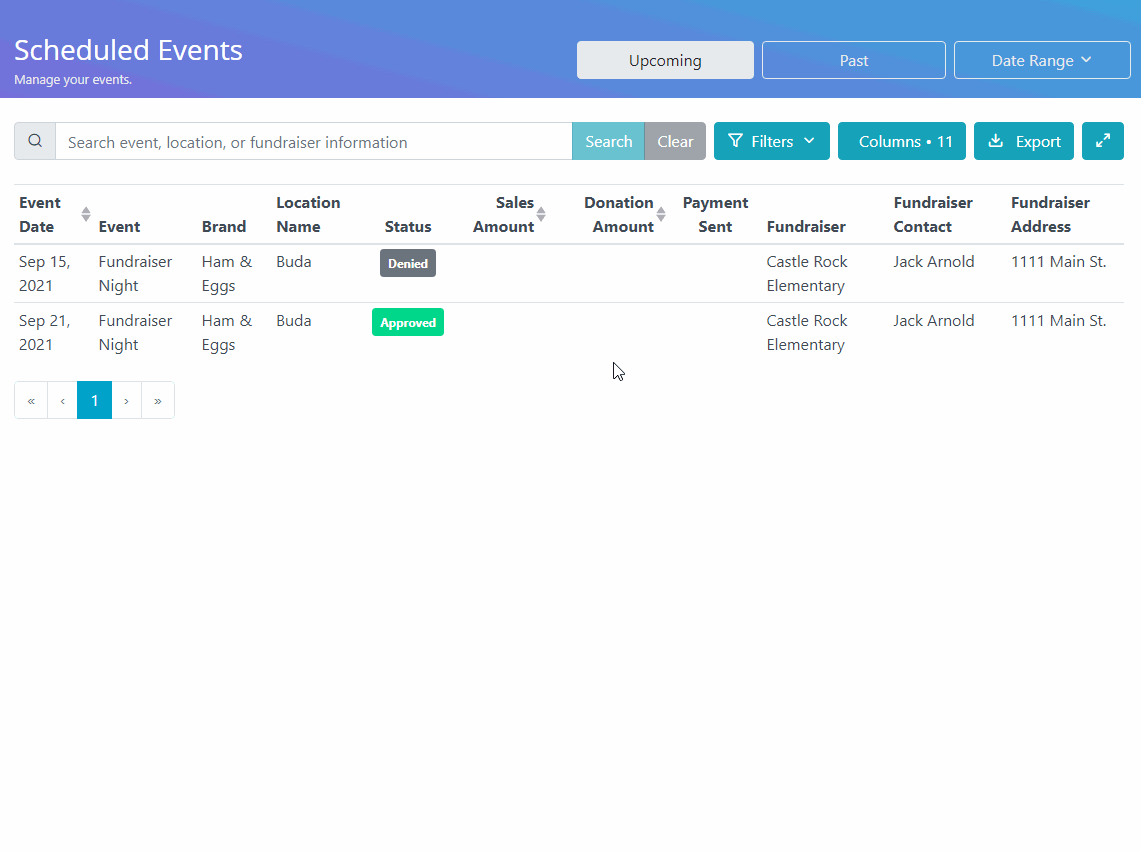Go to last page double-chevron icon
Viewport: 1141px width, 853px height.
tap(158, 400)
